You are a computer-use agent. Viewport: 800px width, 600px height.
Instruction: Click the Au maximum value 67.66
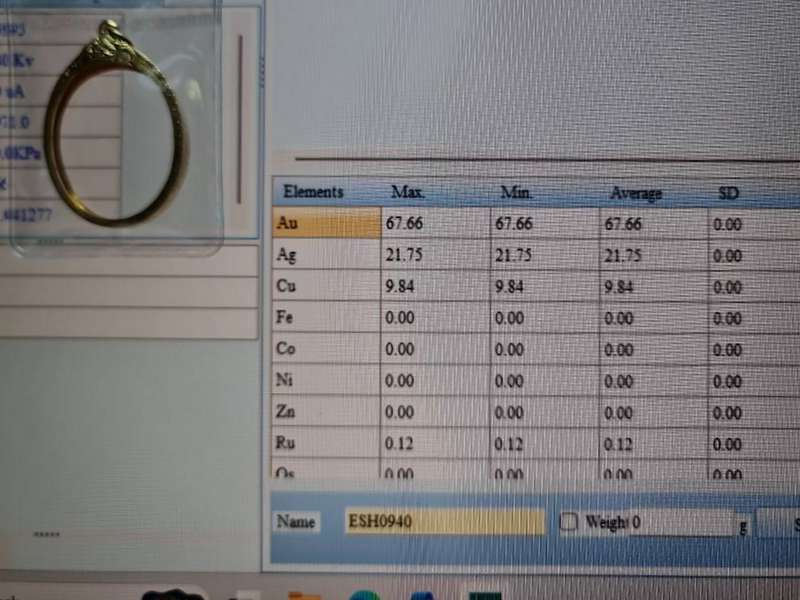click(404, 224)
